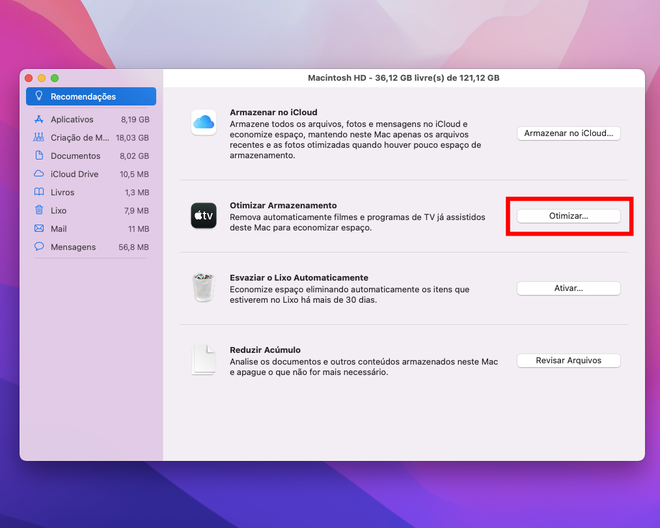Click the Otimizar Armazenamento heading
The width and height of the screenshot is (660, 528).
point(283,205)
